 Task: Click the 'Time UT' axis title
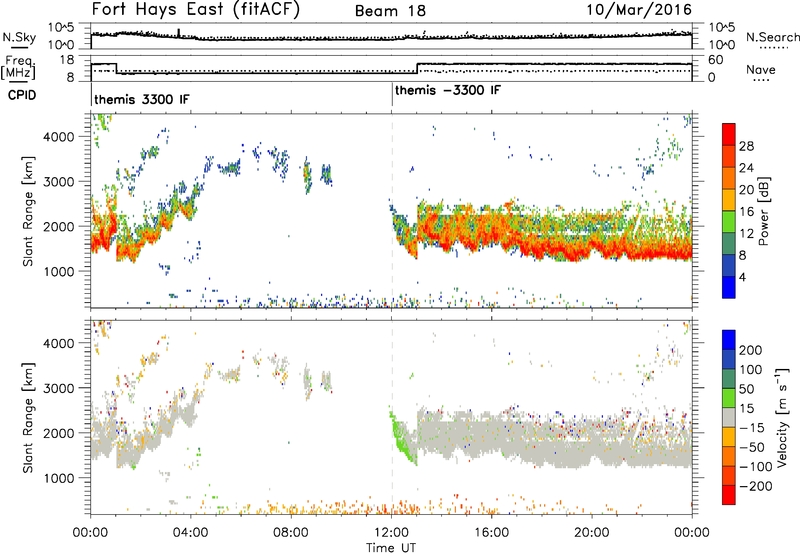click(x=391, y=548)
